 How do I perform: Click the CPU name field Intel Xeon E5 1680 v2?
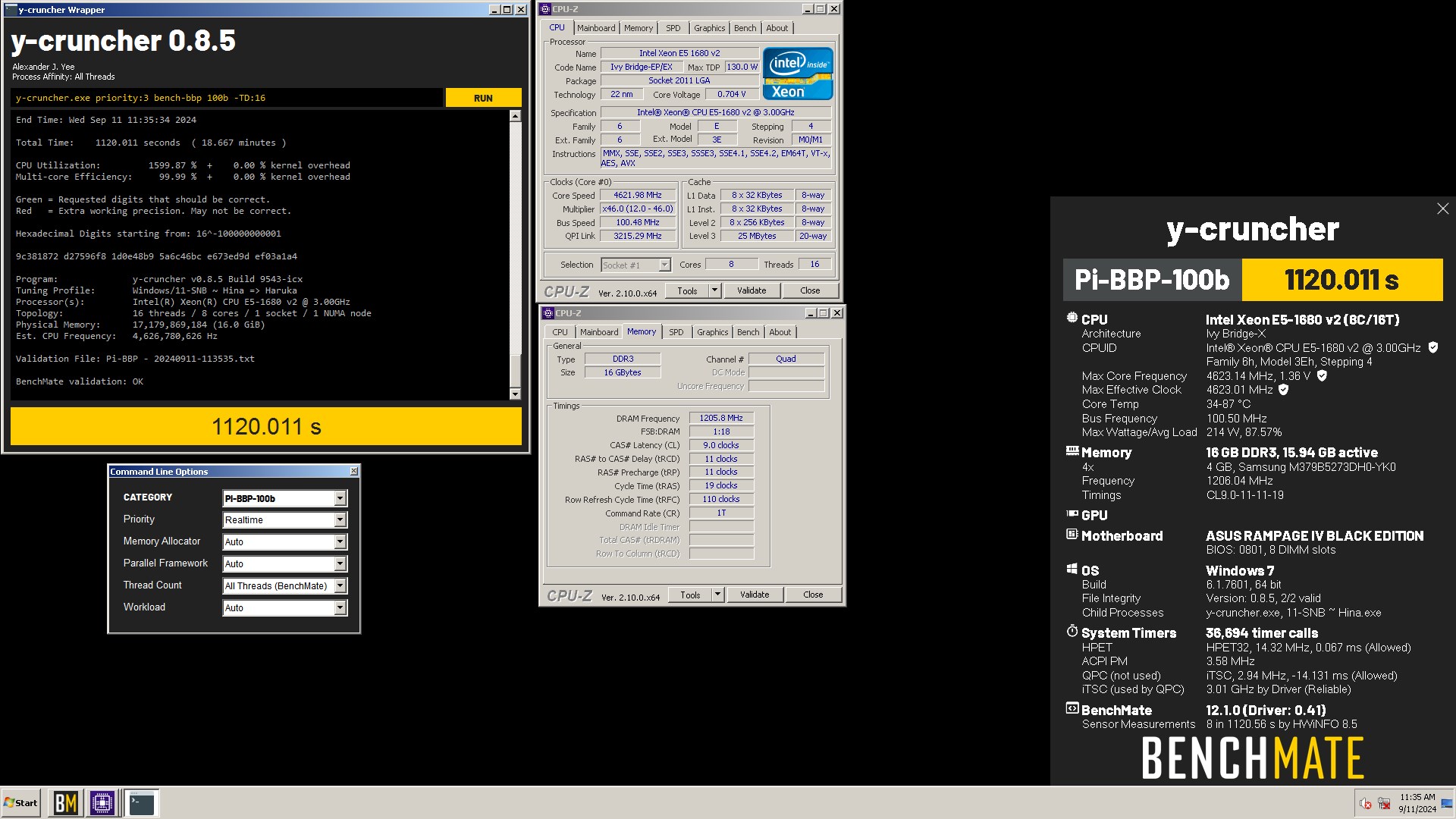[x=679, y=53]
